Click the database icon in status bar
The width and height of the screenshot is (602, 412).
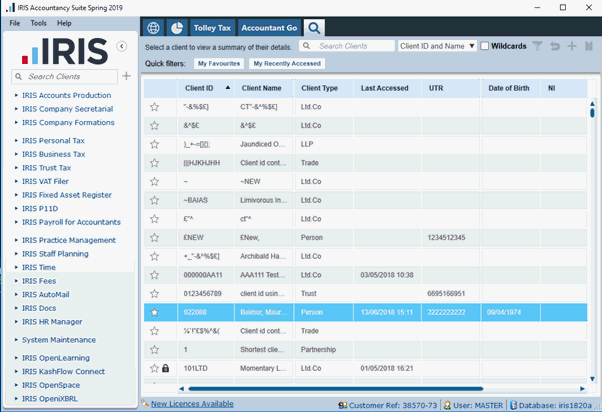[513, 405]
